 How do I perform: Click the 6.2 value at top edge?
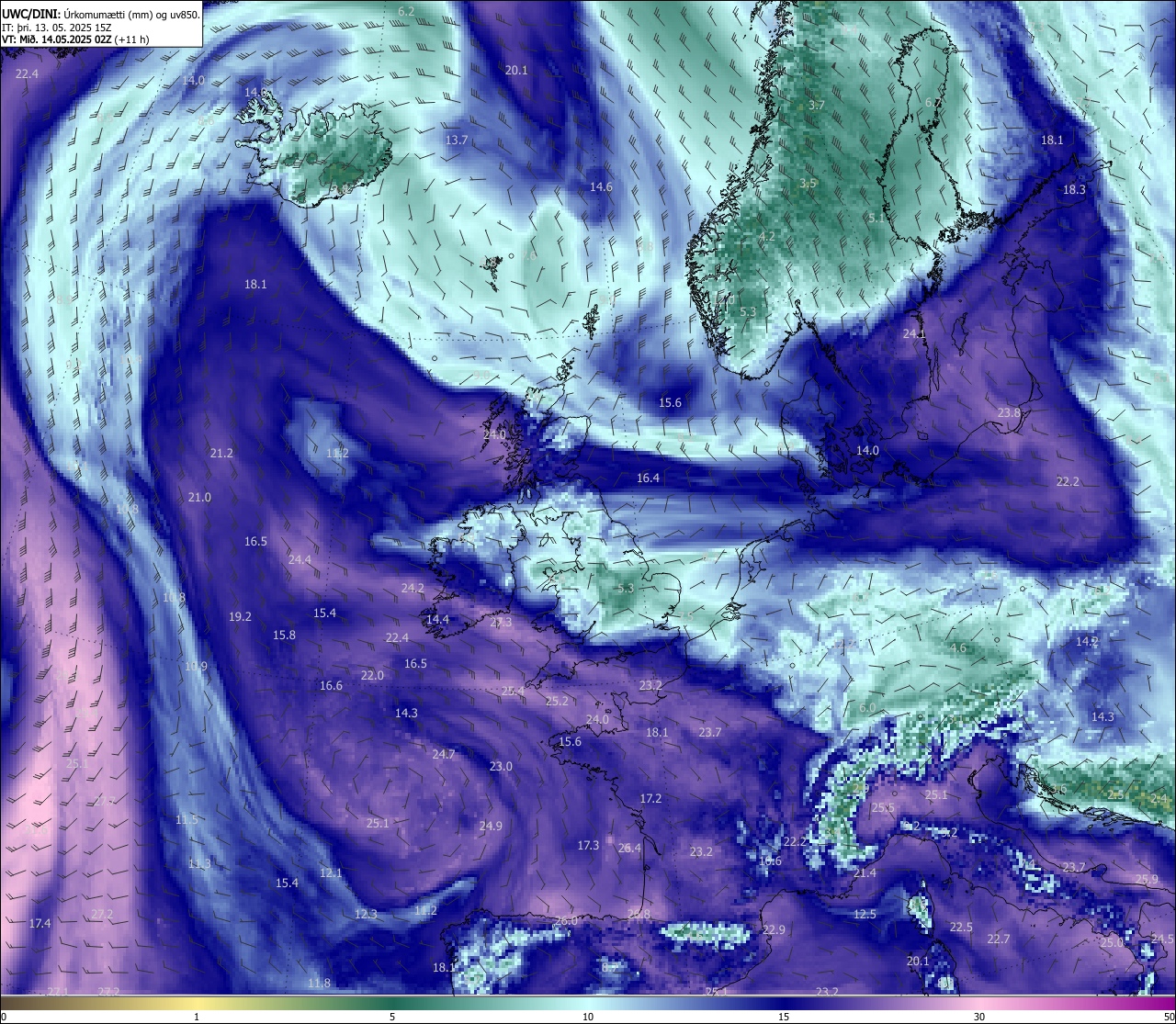pos(406,11)
